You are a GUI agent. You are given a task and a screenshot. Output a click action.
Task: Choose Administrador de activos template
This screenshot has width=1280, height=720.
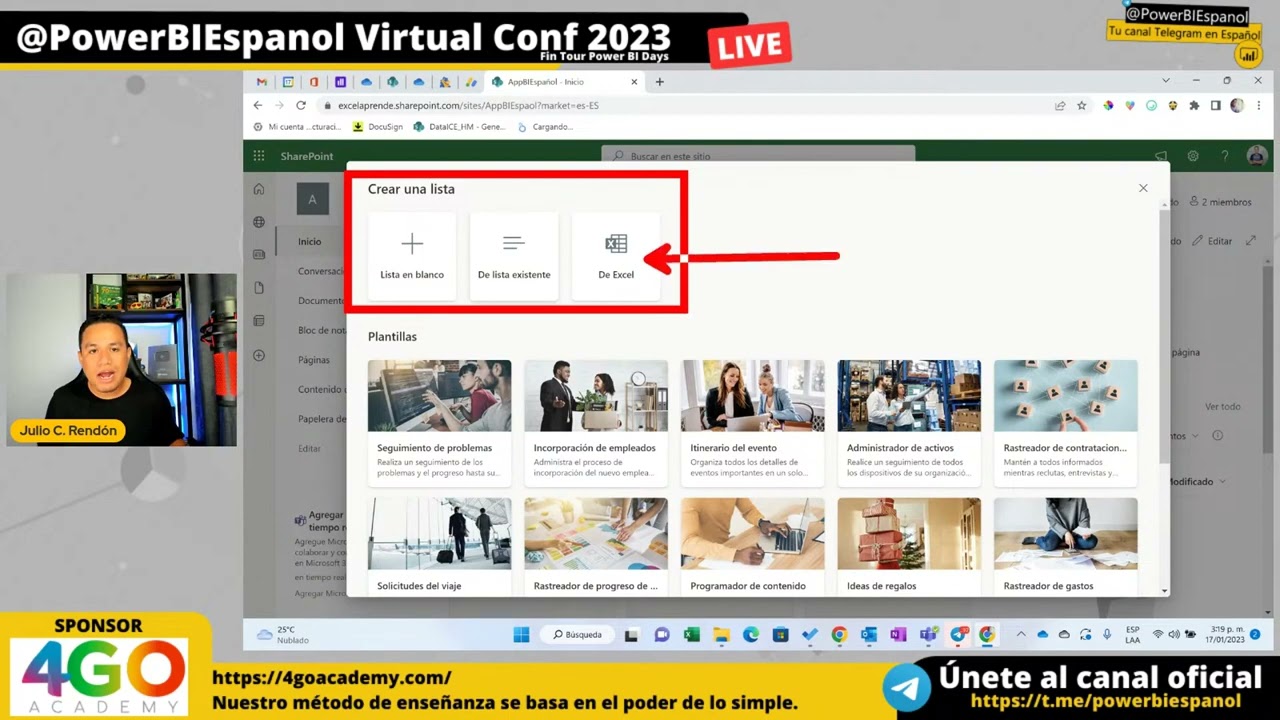909,424
